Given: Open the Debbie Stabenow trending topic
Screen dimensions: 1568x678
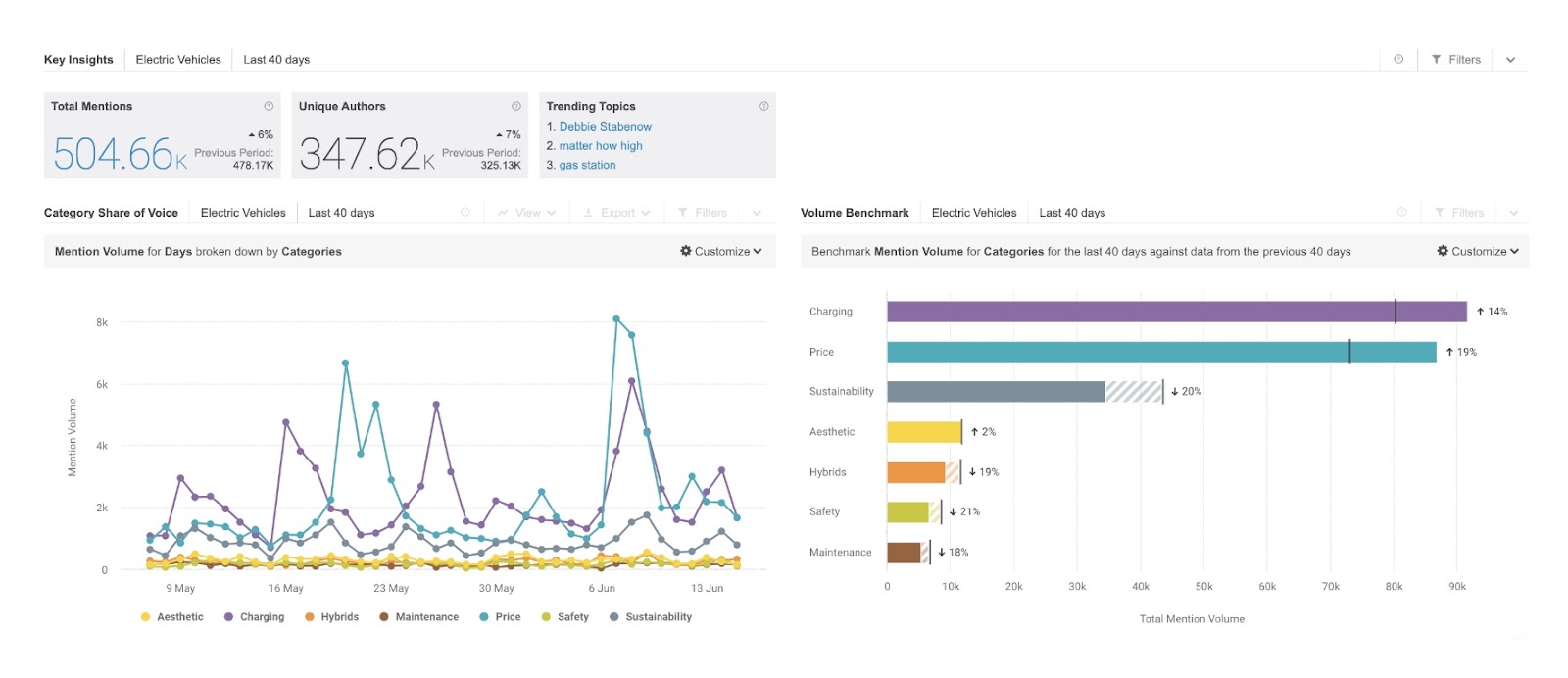Looking at the screenshot, I should [x=605, y=127].
